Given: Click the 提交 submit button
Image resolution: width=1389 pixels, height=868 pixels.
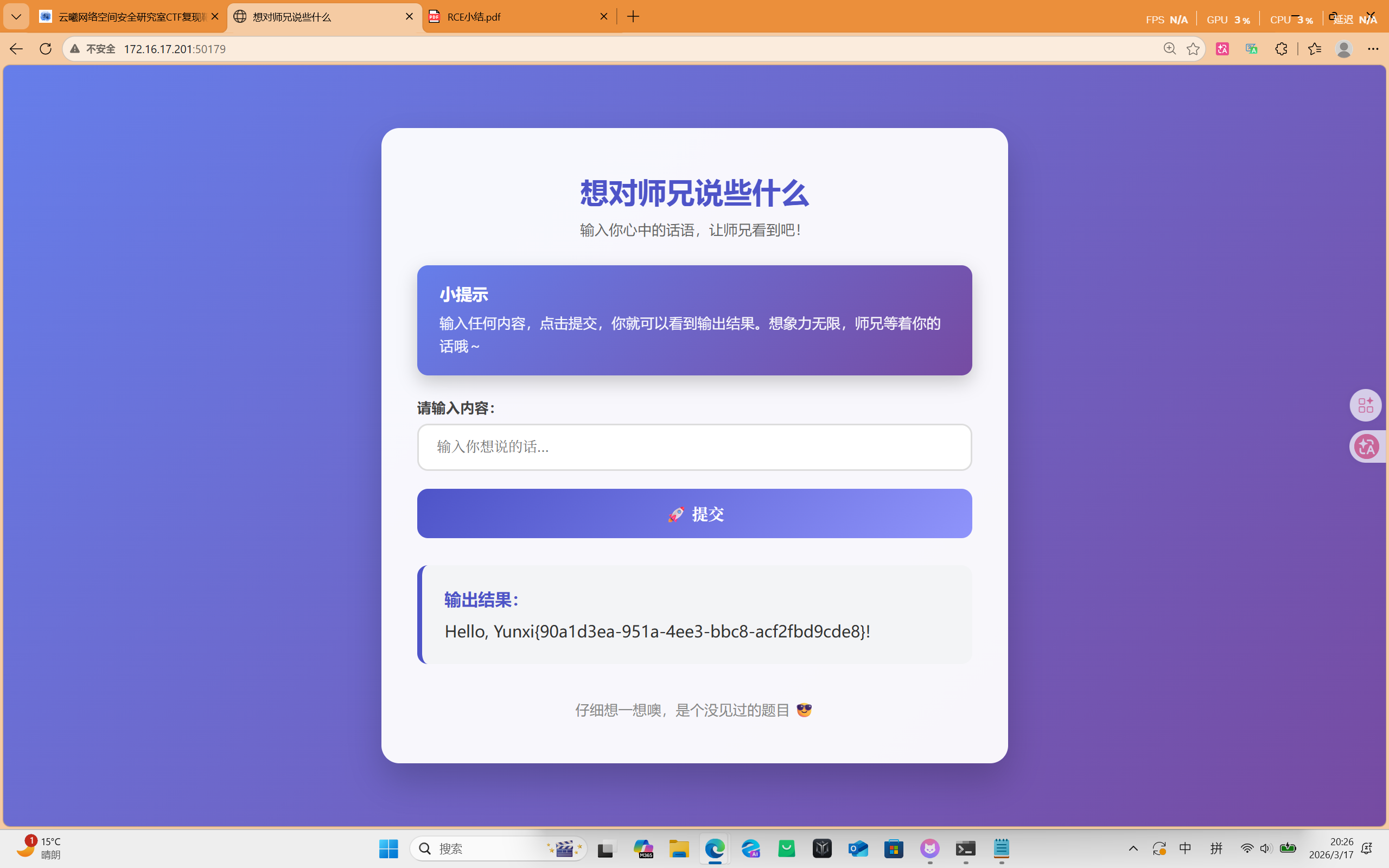Looking at the screenshot, I should 694,514.
